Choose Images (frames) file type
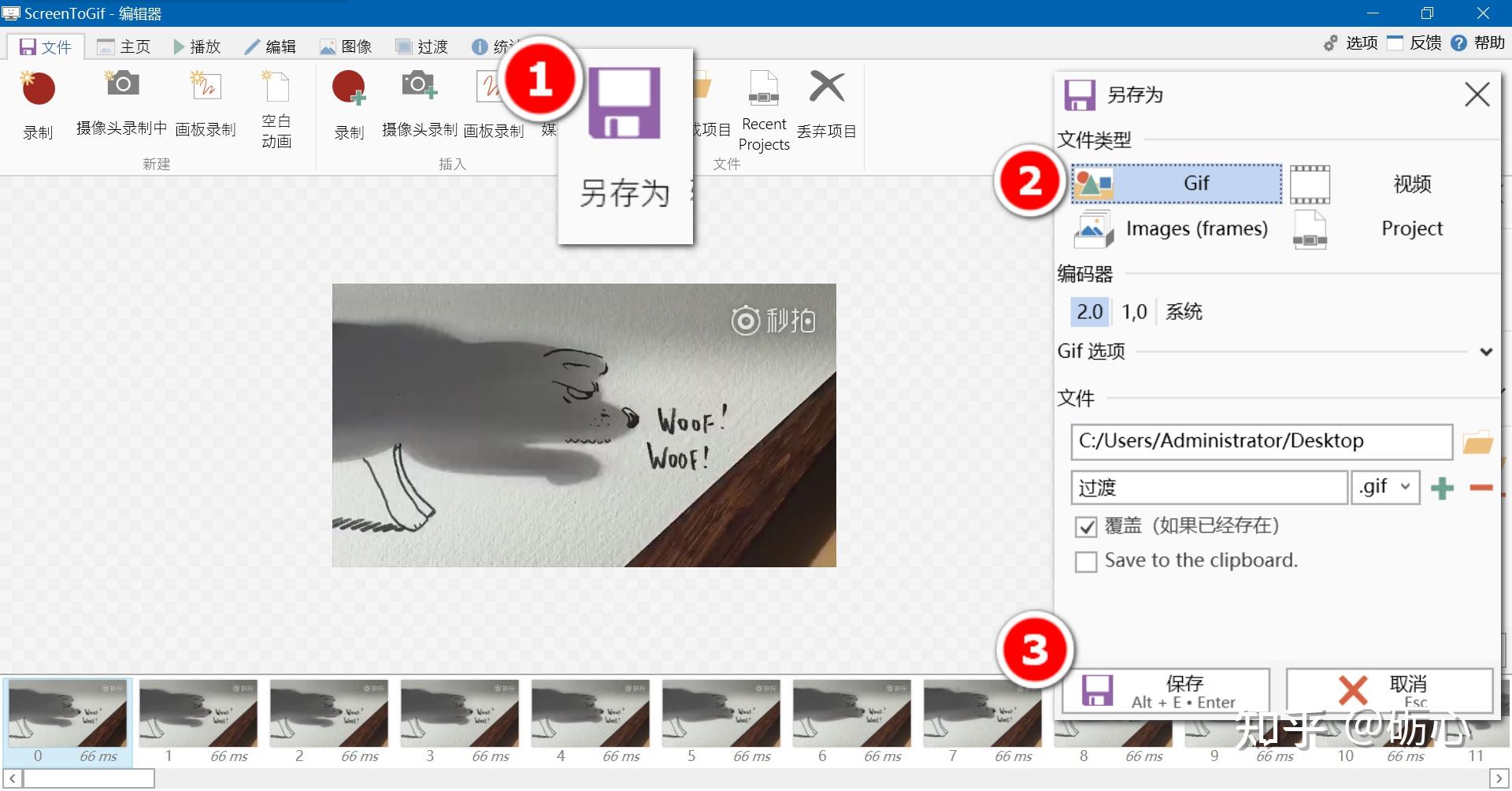The height and width of the screenshot is (791, 1512). pos(1177,228)
